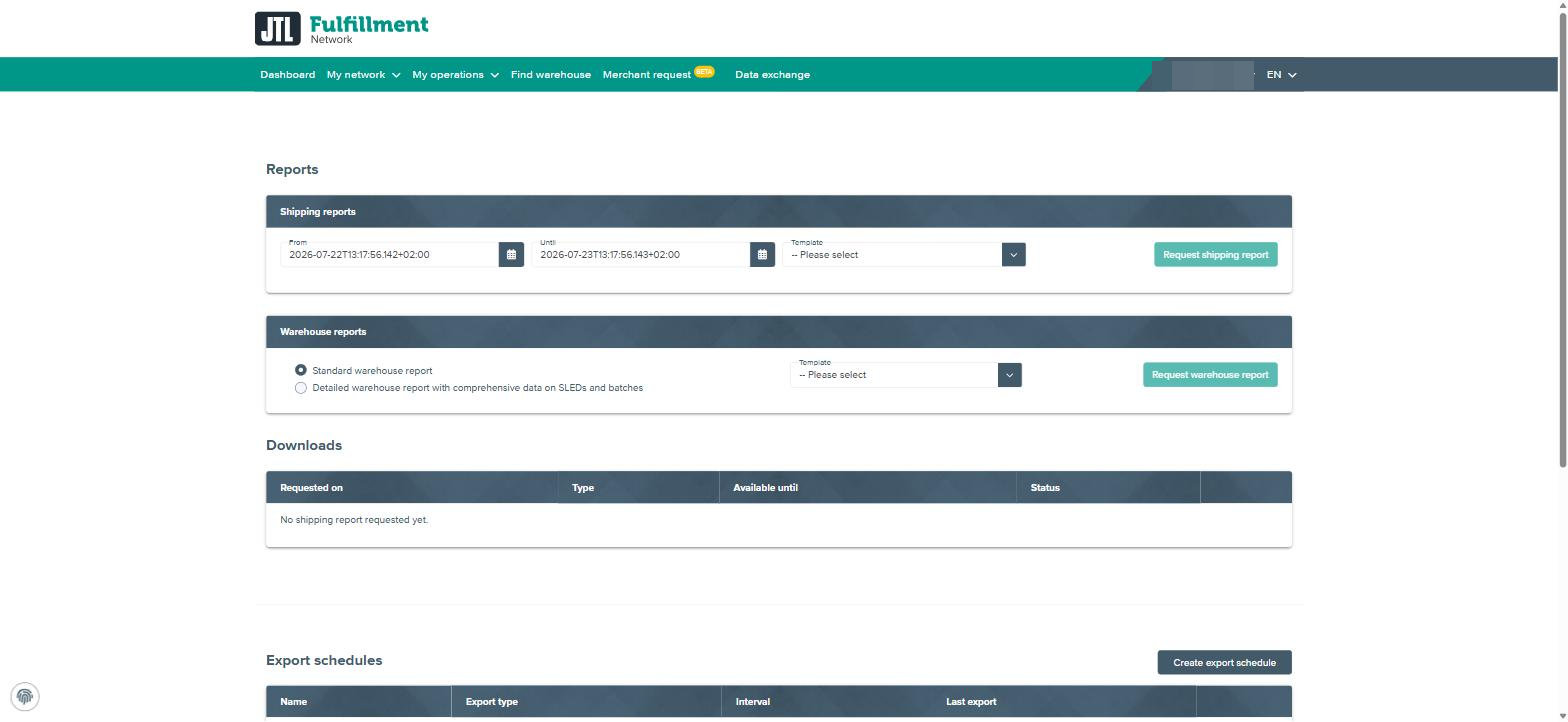Click the Shipping reports panel header
Image resolution: width=1568 pixels, height=722 pixels.
(779, 212)
